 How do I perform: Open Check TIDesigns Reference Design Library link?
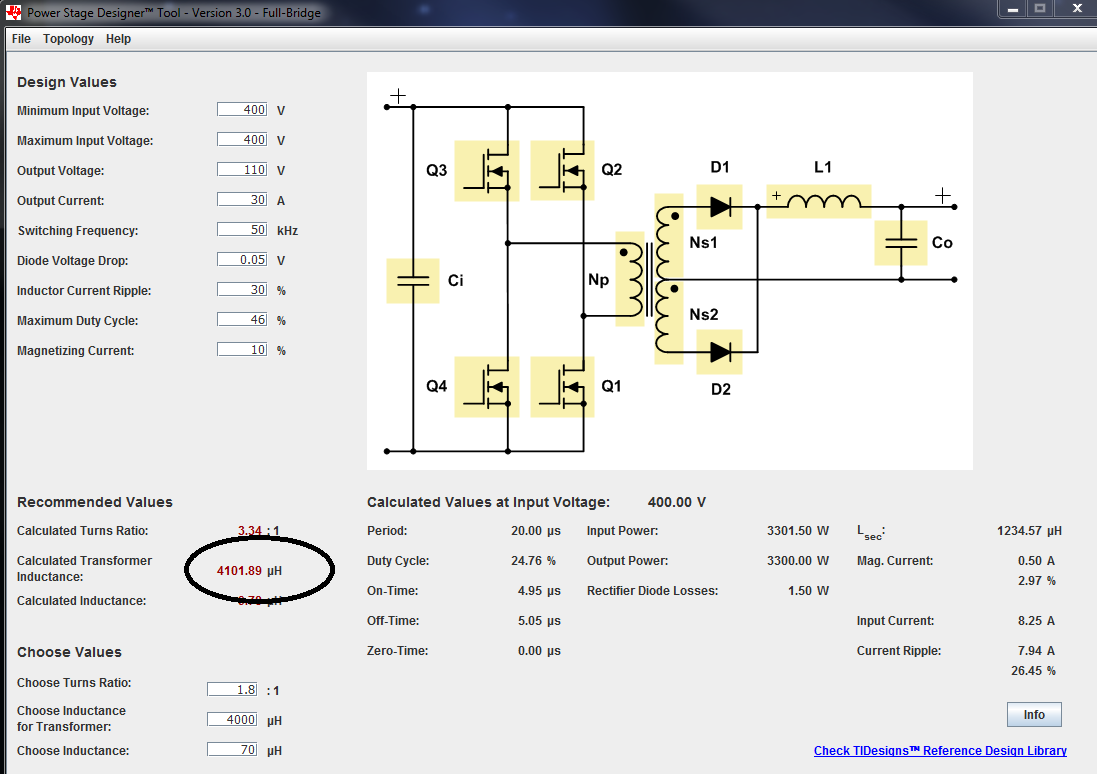pos(940,750)
